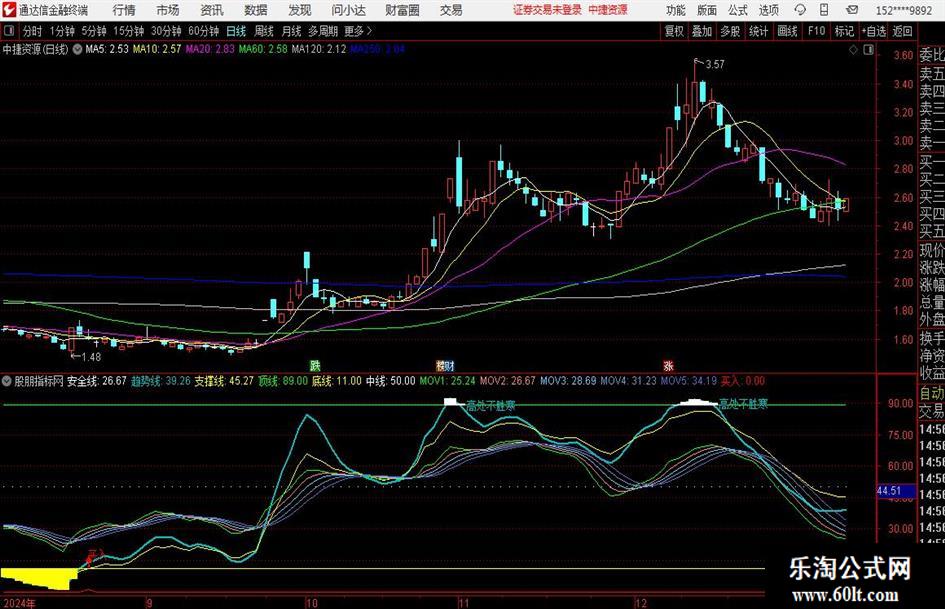Switch to 周线 weekly period
The image size is (945, 609).
coord(263,31)
